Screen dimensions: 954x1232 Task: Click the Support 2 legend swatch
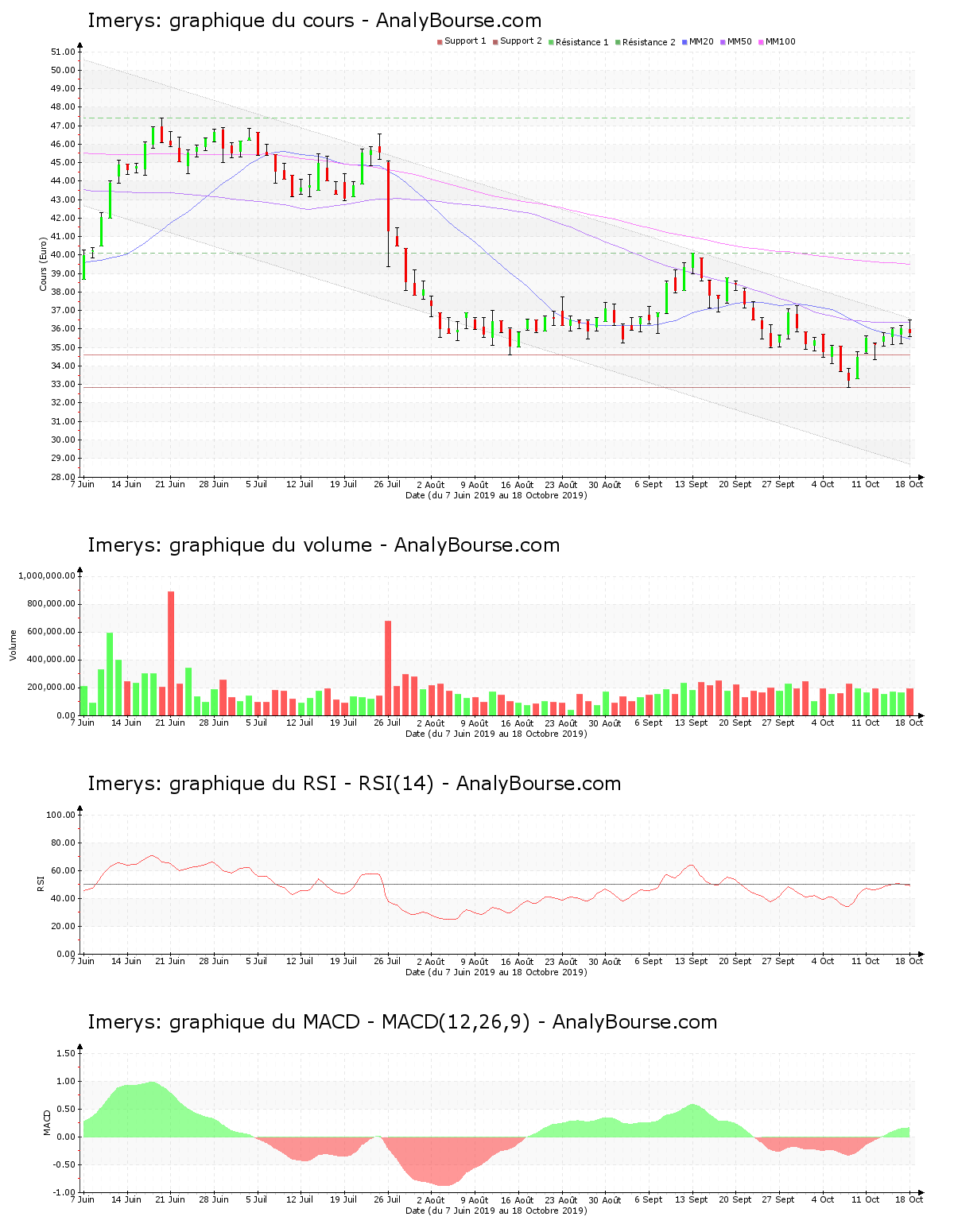[495, 42]
